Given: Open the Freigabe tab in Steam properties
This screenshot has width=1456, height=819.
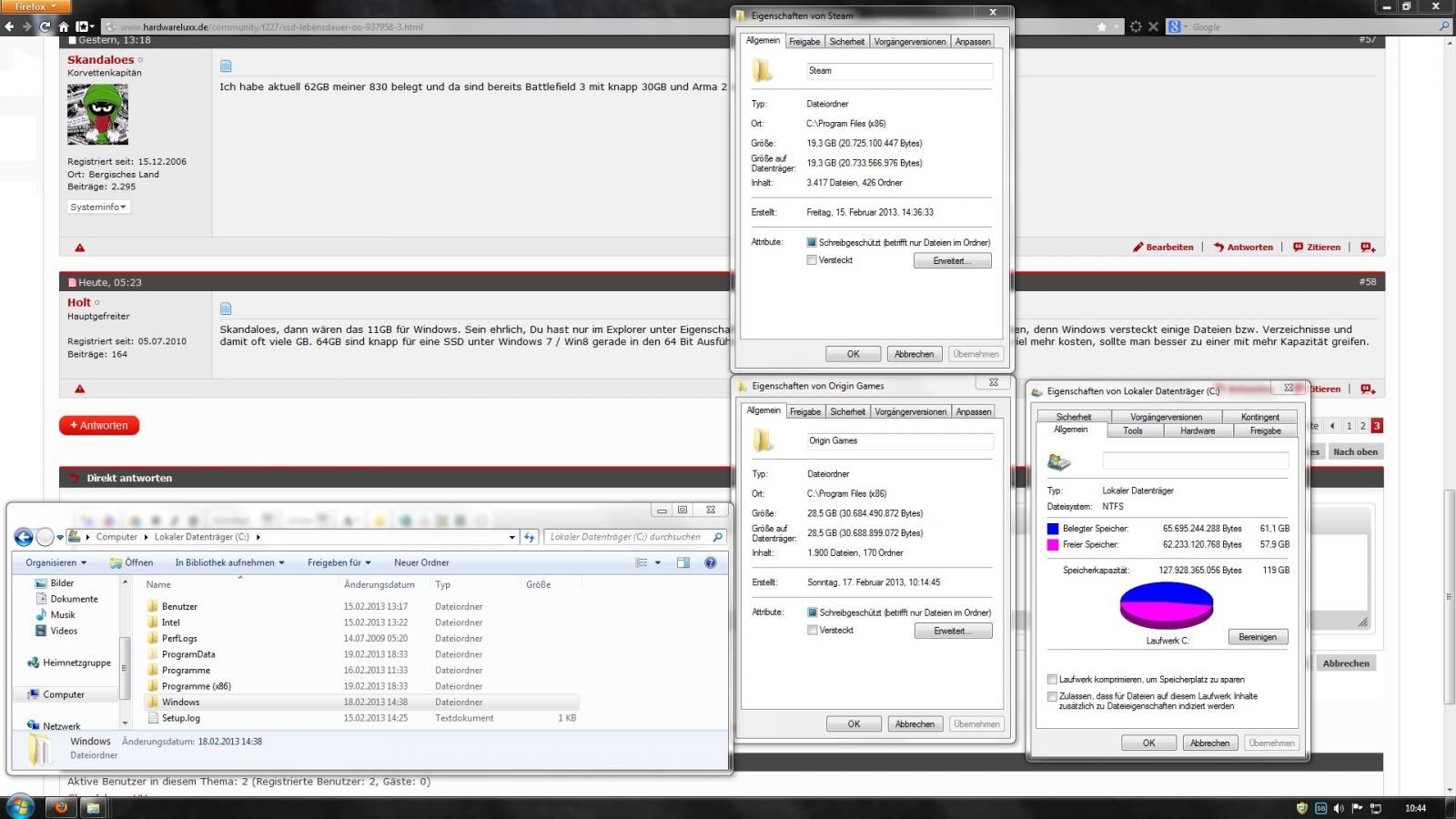Looking at the screenshot, I should pos(804,42).
